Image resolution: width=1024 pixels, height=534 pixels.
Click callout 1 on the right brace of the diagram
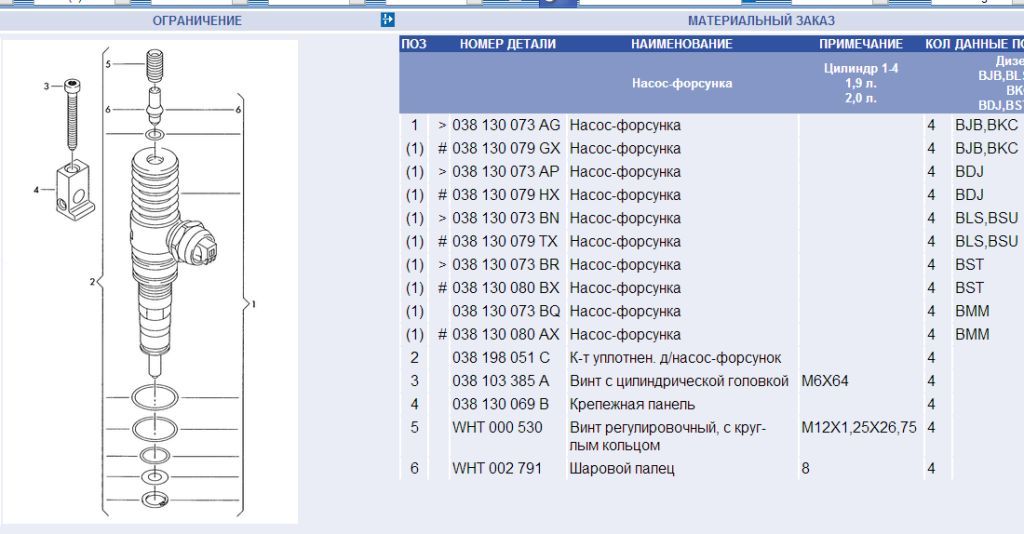pyautogui.click(x=253, y=304)
